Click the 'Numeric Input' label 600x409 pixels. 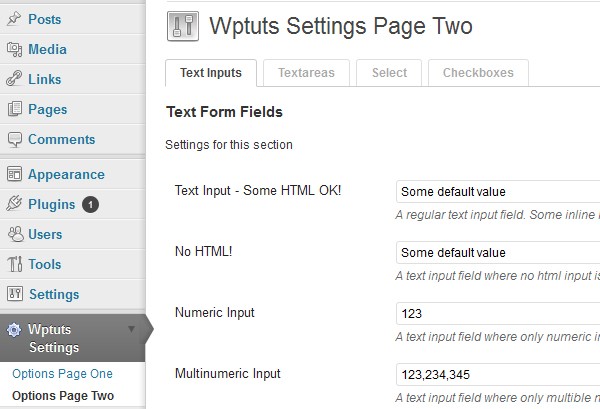pyautogui.click(x=215, y=312)
